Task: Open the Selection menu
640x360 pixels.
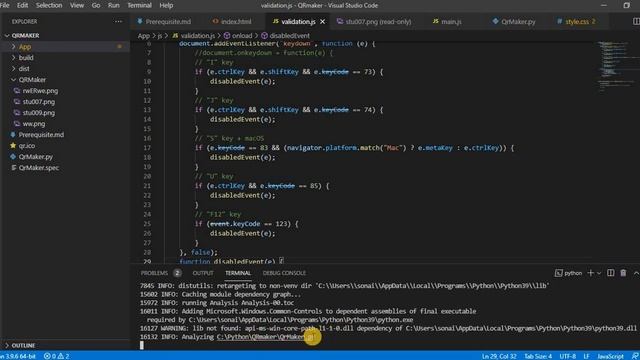Action: click(x=49, y=5)
